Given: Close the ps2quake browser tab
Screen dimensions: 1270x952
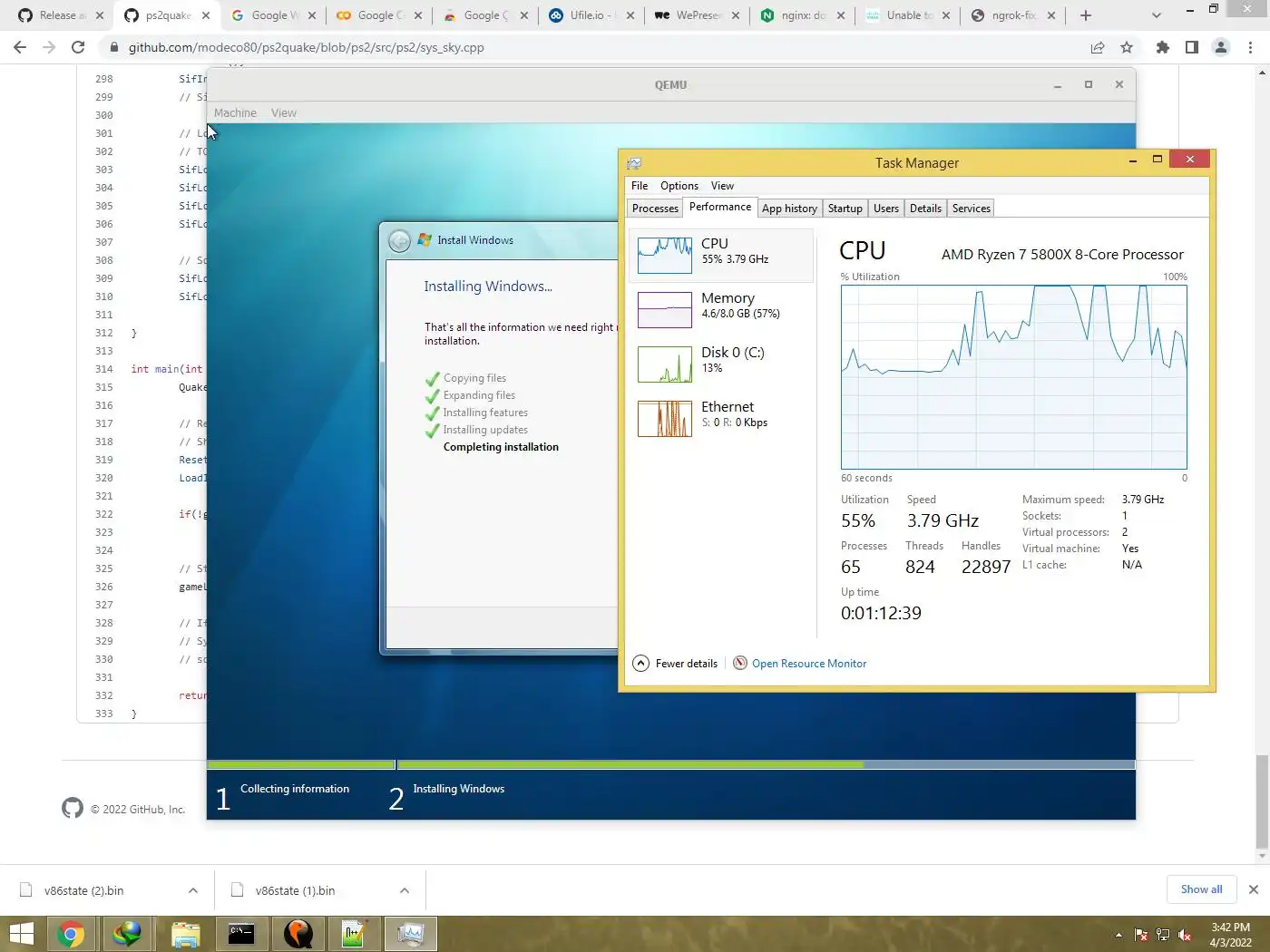Looking at the screenshot, I should pos(206,15).
